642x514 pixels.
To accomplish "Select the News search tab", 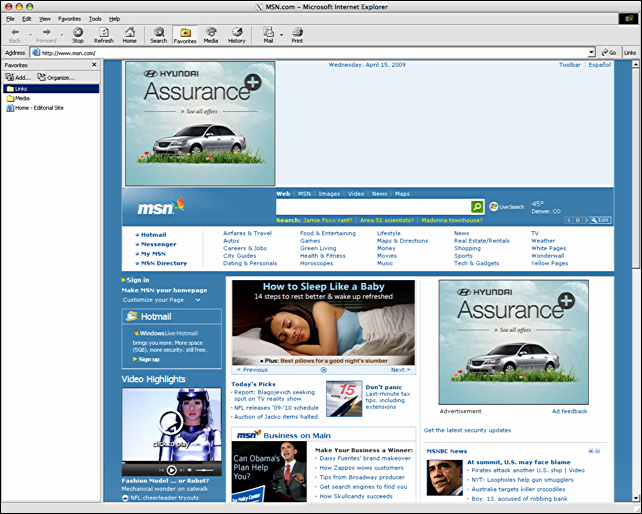I will tap(379, 194).
